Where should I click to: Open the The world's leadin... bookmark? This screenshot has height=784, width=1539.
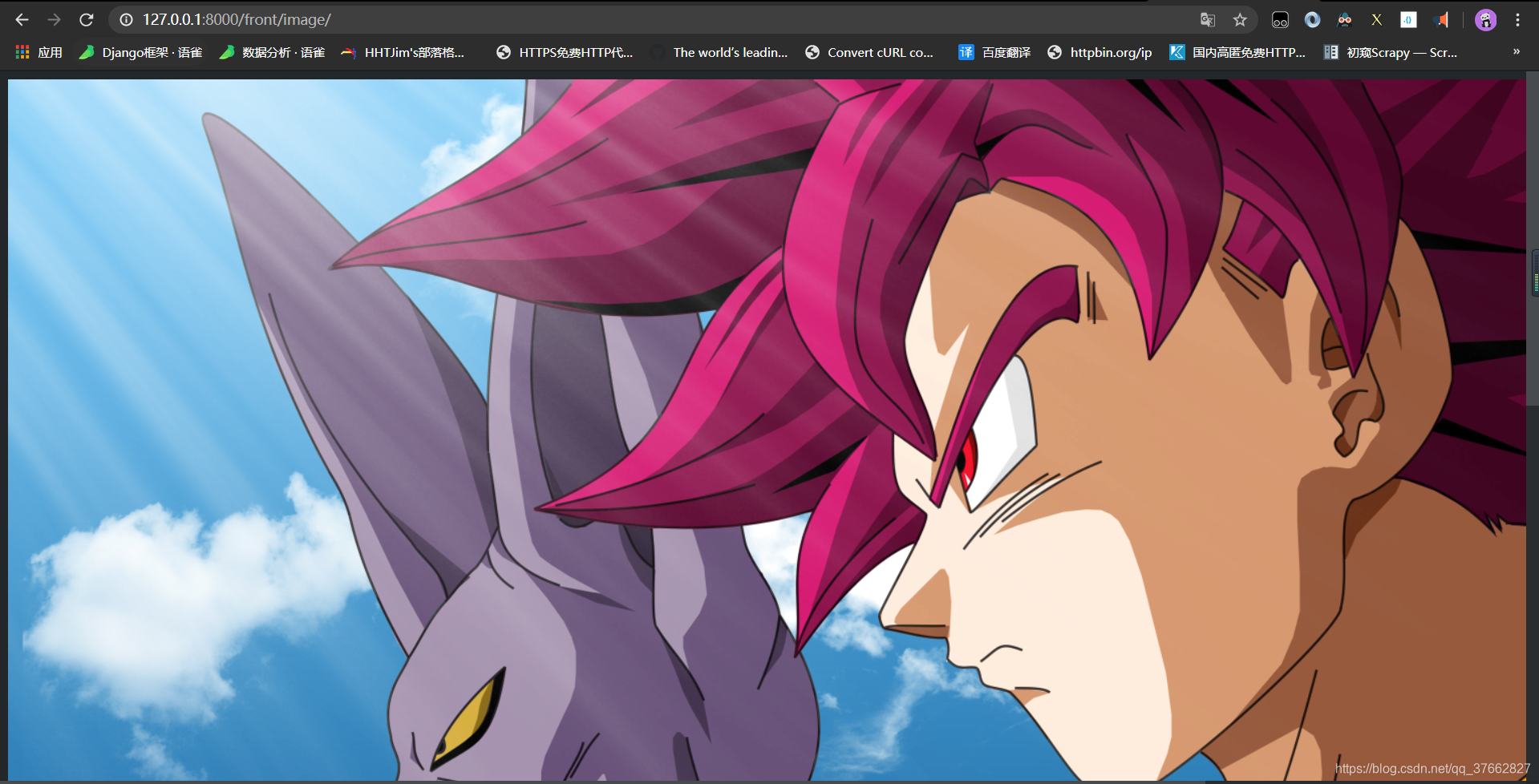(719, 52)
